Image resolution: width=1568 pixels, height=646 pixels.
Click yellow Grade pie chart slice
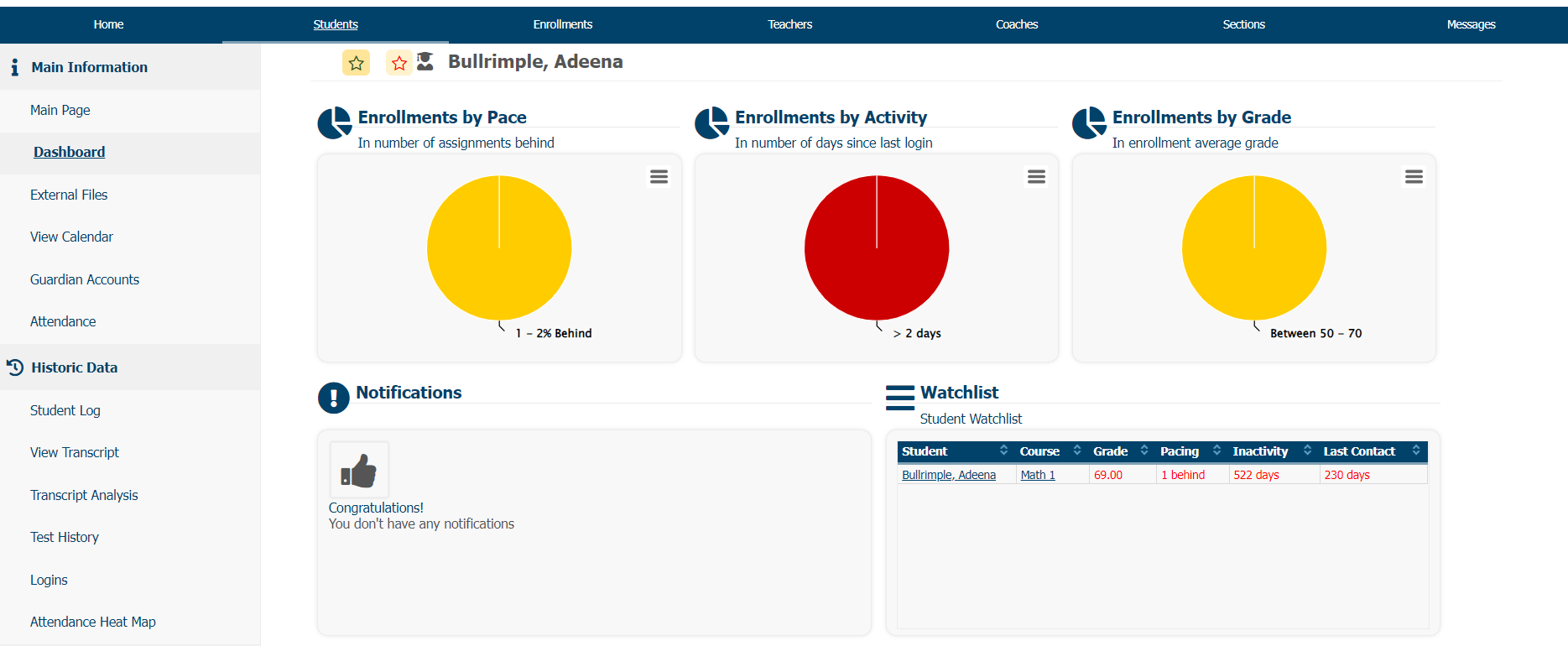(1254, 247)
